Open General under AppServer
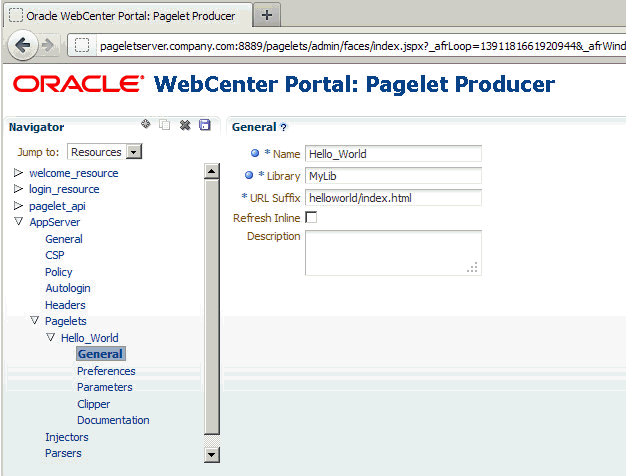The height and width of the screenshot is (476, 626). click(64, 239)
